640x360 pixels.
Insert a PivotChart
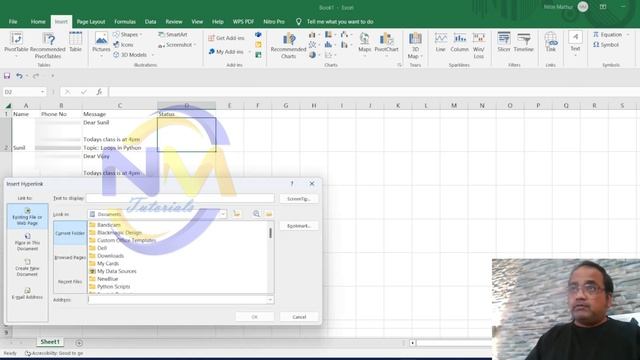coord(386,43)
